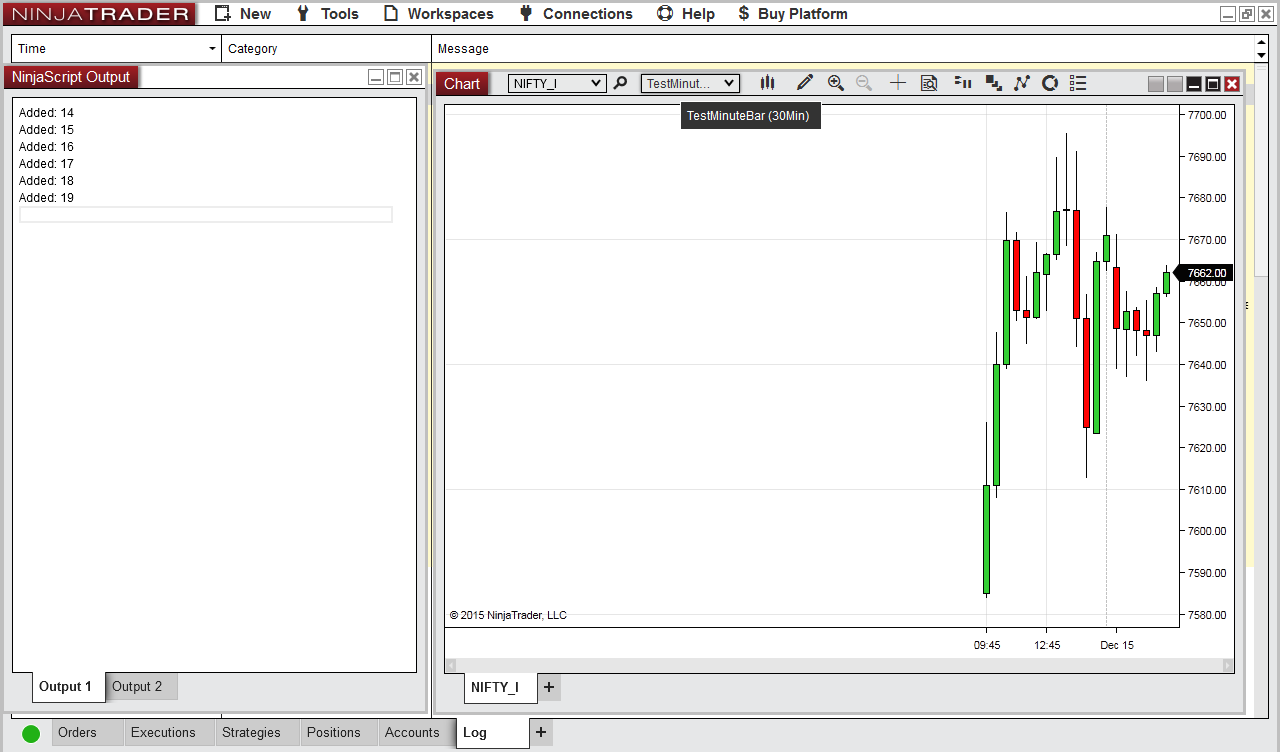Screen dimensions: 1280x752
Task: Click the chart horizontal scroll right arrow
Action: (1228, 665)
